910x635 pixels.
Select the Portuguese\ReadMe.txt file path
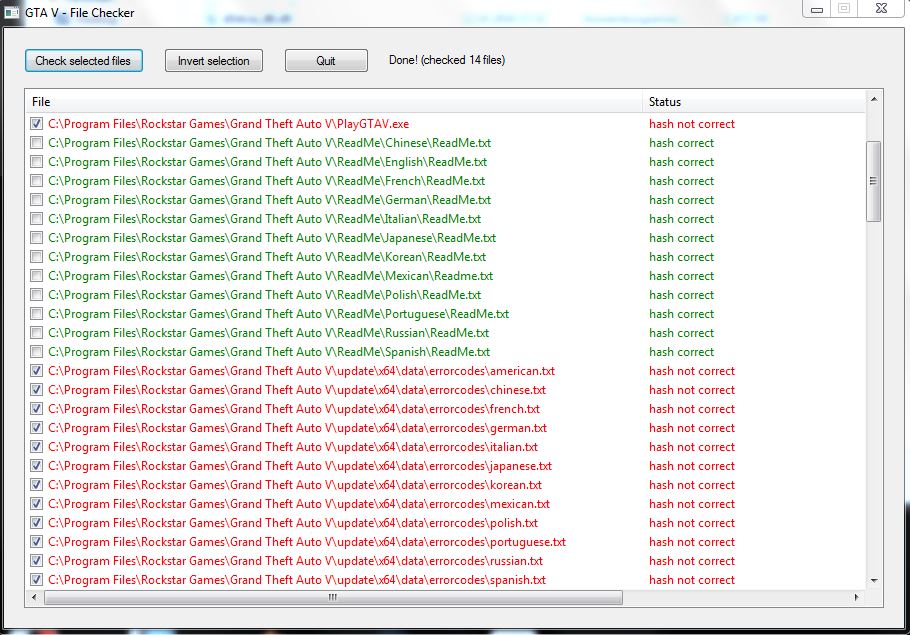point(279,314)
